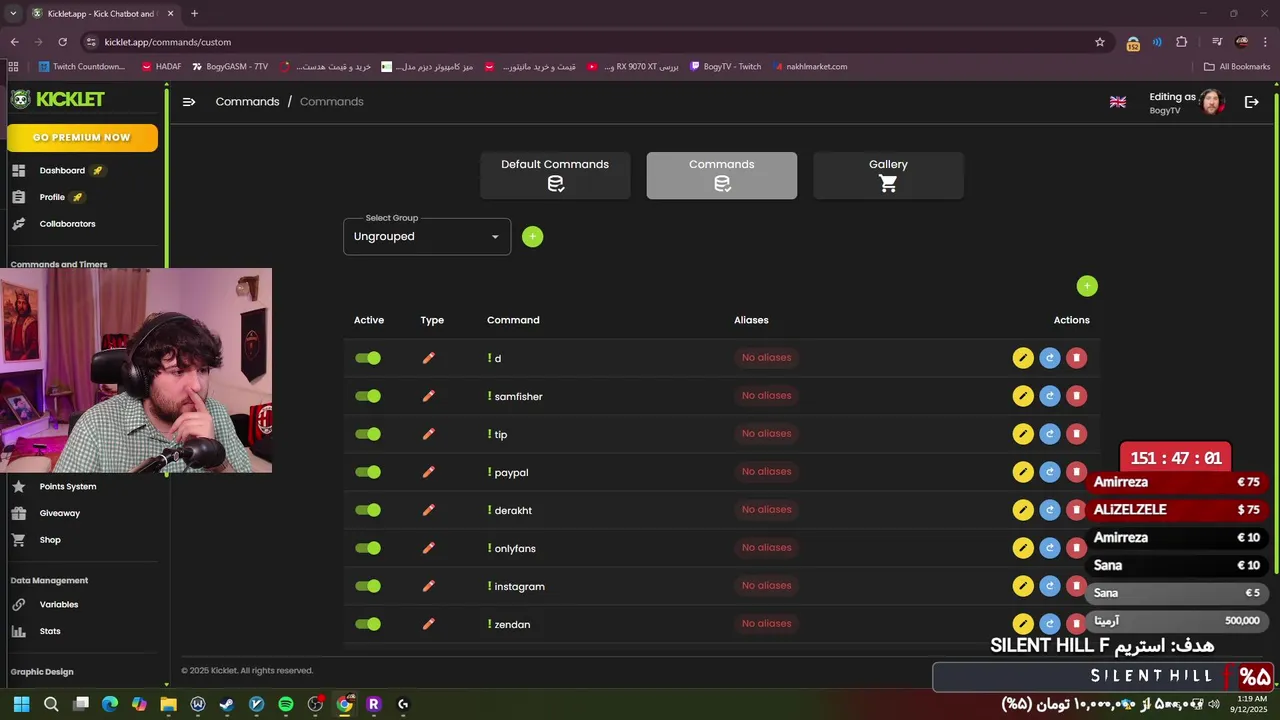Open the Select Group dropdown
This screenshot has width=1280, height=720.
click(427, 237)
